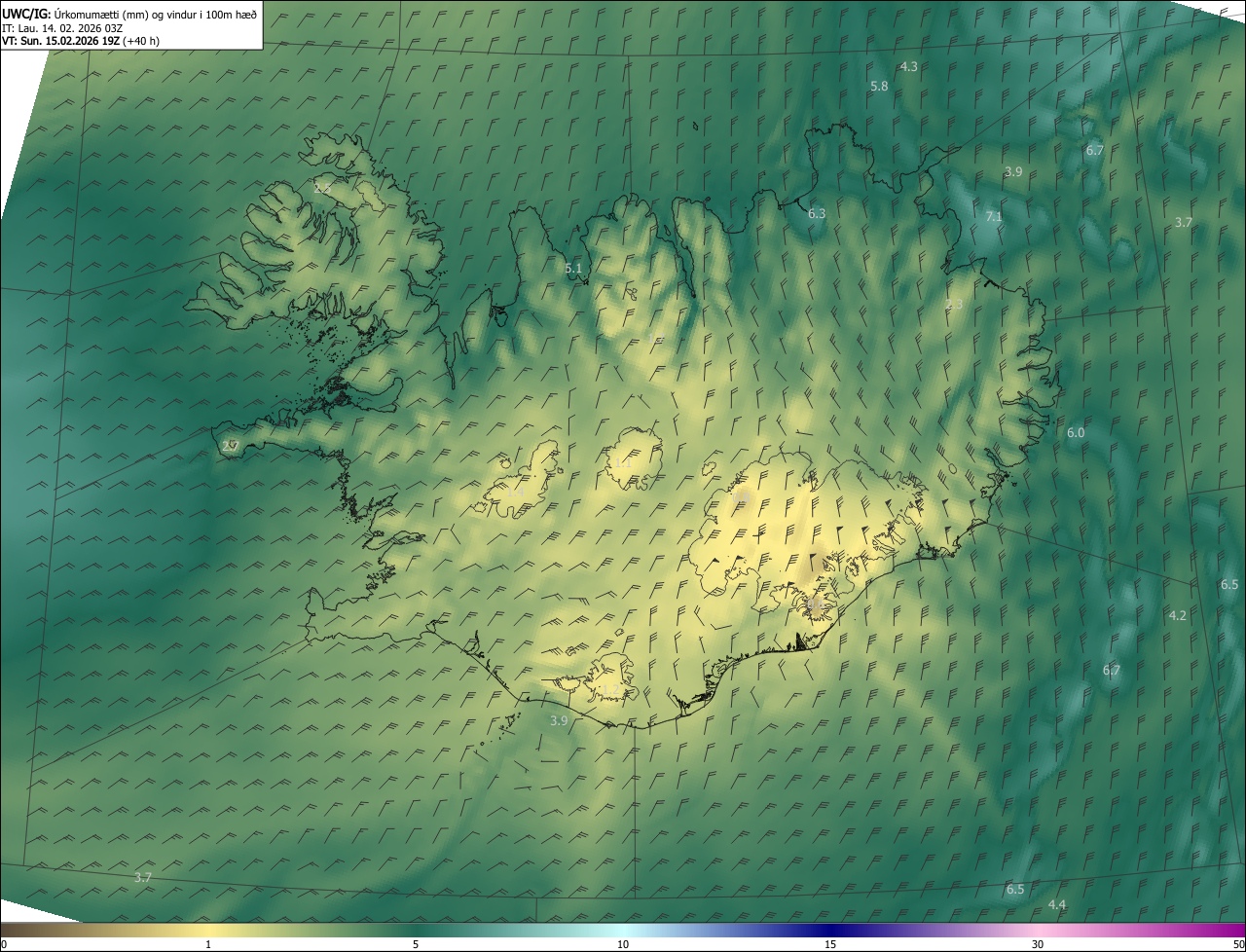This screenshot has width=1246, height=952.
Task: Click the 4.3 precipitation value
Action: click(x=908, y=67)
